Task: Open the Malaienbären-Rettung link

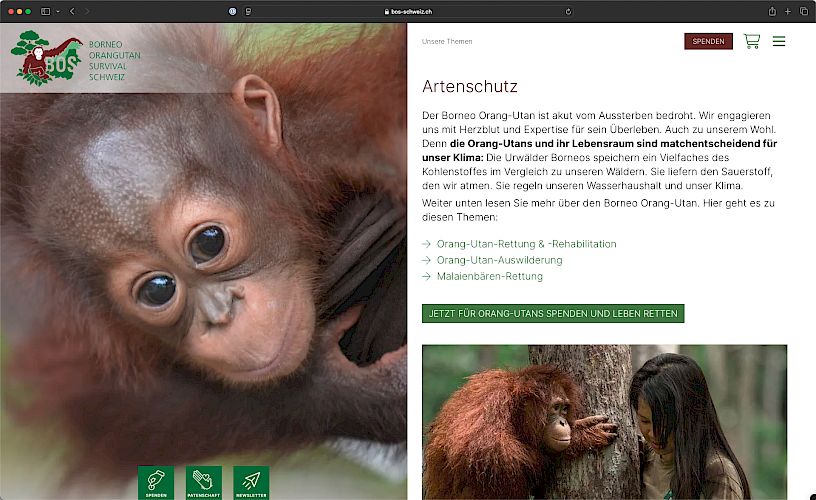Action: (489, 276)
